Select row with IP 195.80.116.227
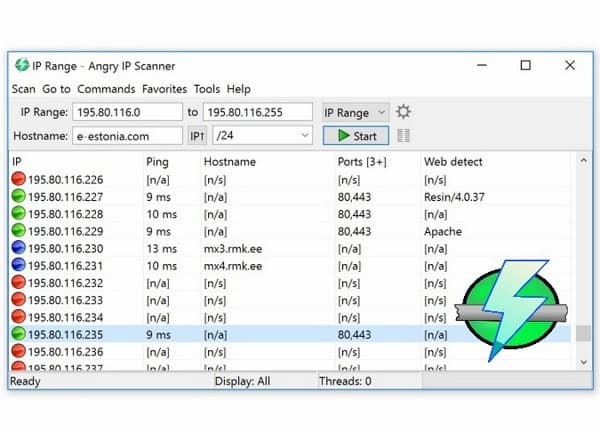600x433 pixels. (x=290, y=197)
